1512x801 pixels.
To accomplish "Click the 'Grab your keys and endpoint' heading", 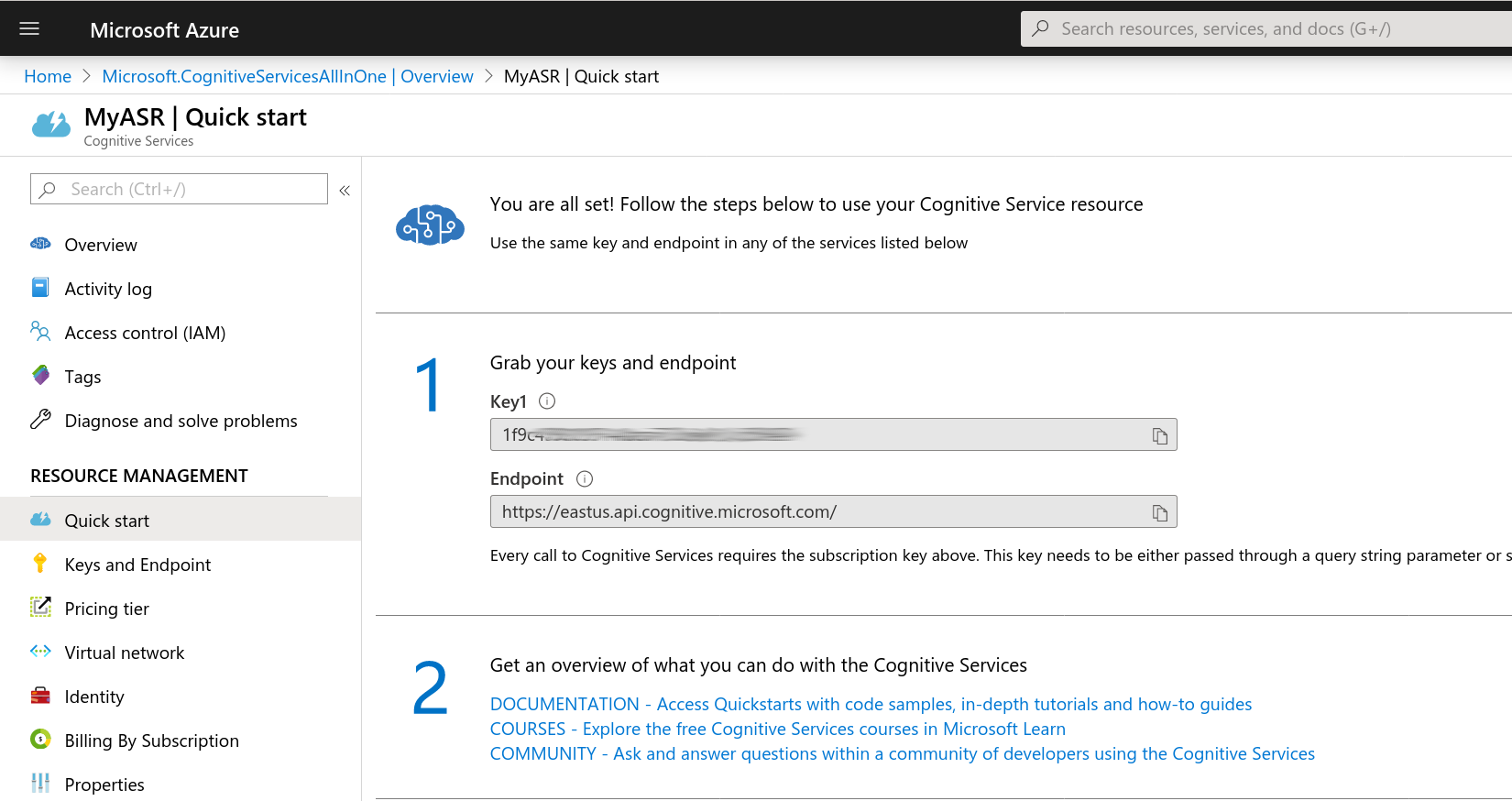I will 613,363.
